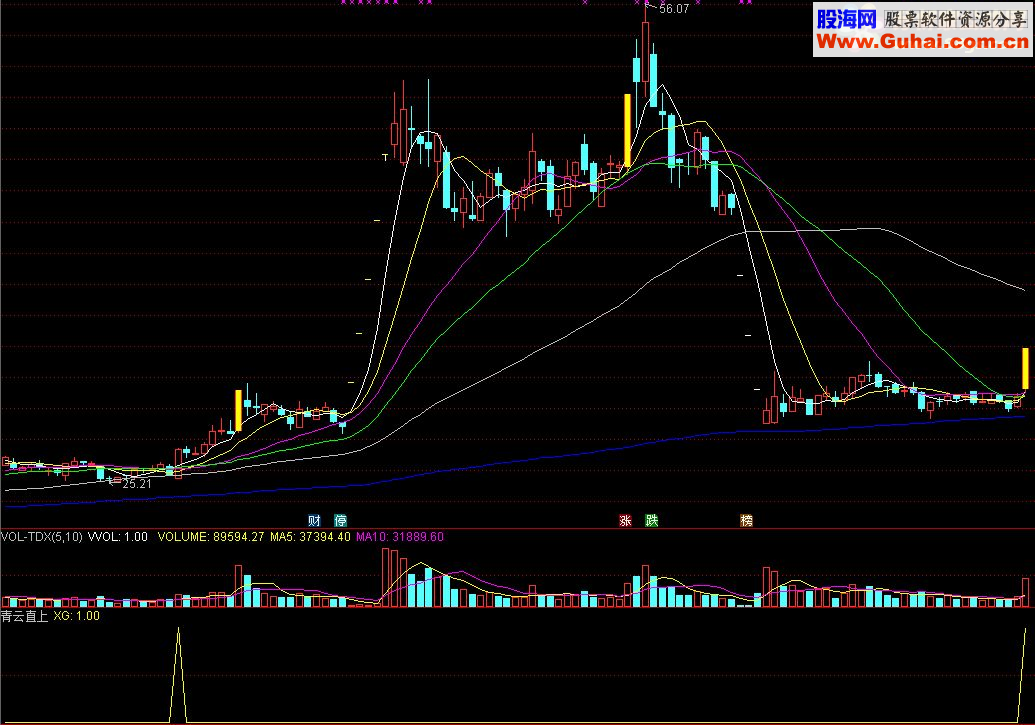The height and width of the screenshot is (725, 1035).
Task: Select the 青云直上 indicator name
Action: pos(24,616)
